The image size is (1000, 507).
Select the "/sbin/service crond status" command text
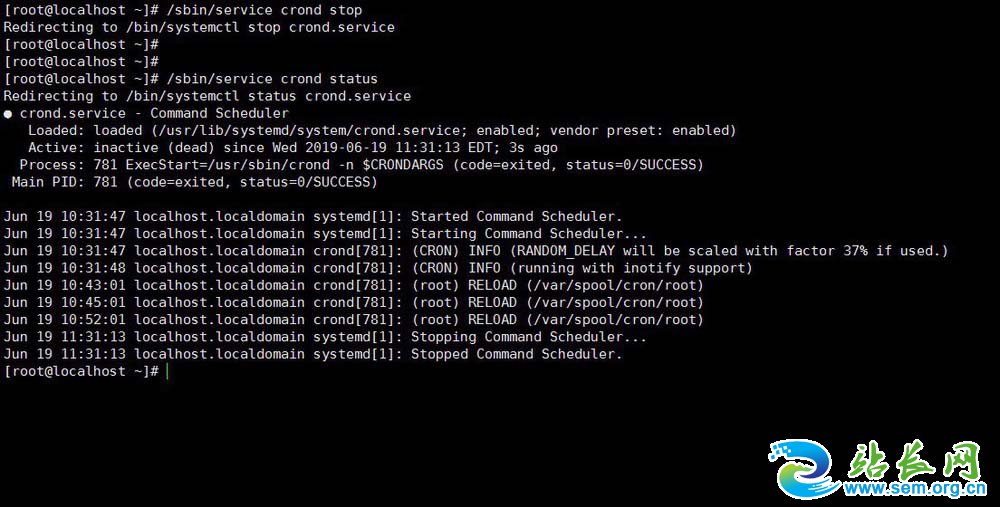272,78
